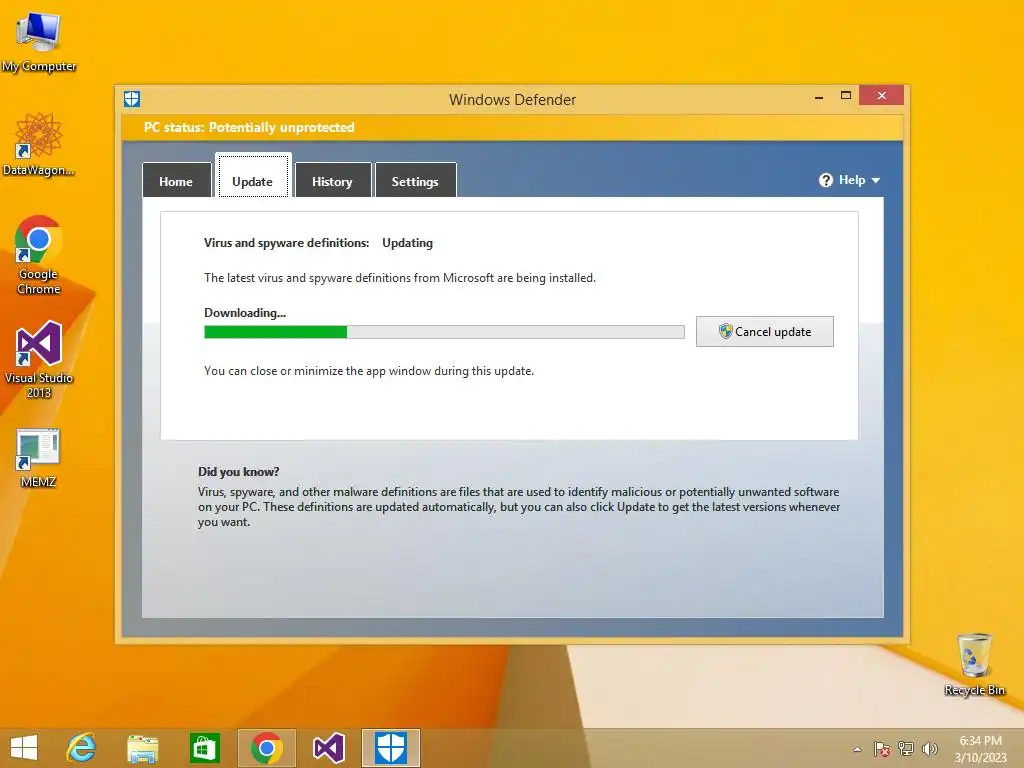Open the DataWagon desktop shortcut
The height and width of the screenshot is (768, 1024).
[x=39, y=144]
